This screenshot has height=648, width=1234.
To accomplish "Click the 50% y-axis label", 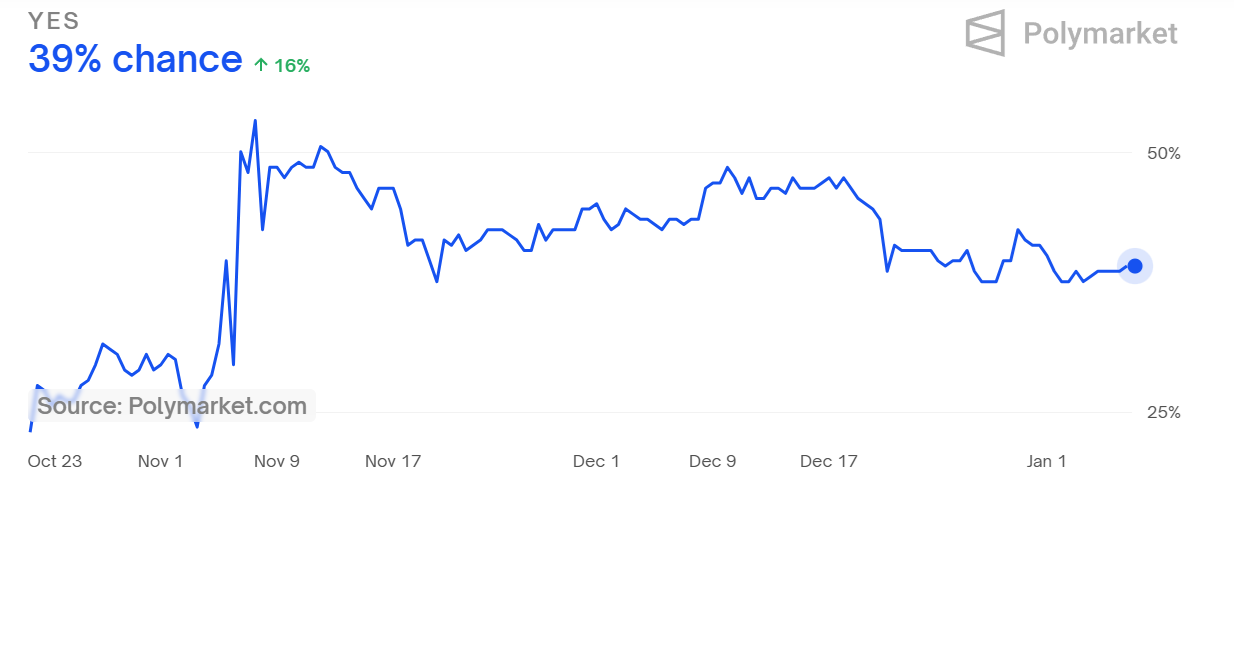I will tap(1163, 153).
